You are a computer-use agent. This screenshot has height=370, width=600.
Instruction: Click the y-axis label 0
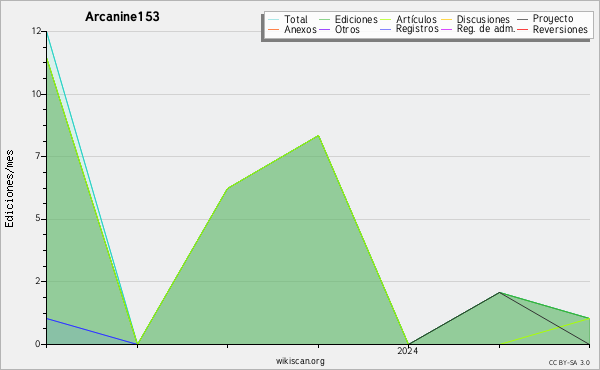(x=38, y=344)
